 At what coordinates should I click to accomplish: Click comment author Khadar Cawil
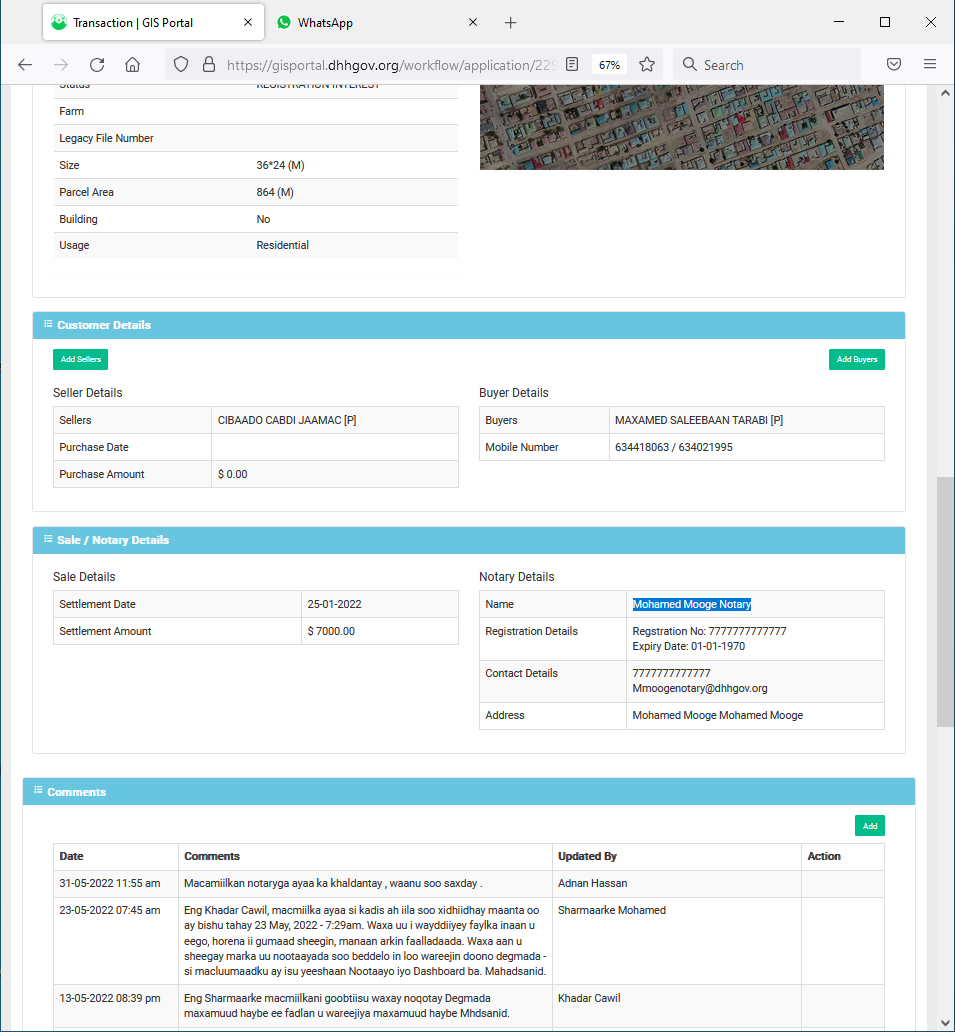click(x=589, y=998)
